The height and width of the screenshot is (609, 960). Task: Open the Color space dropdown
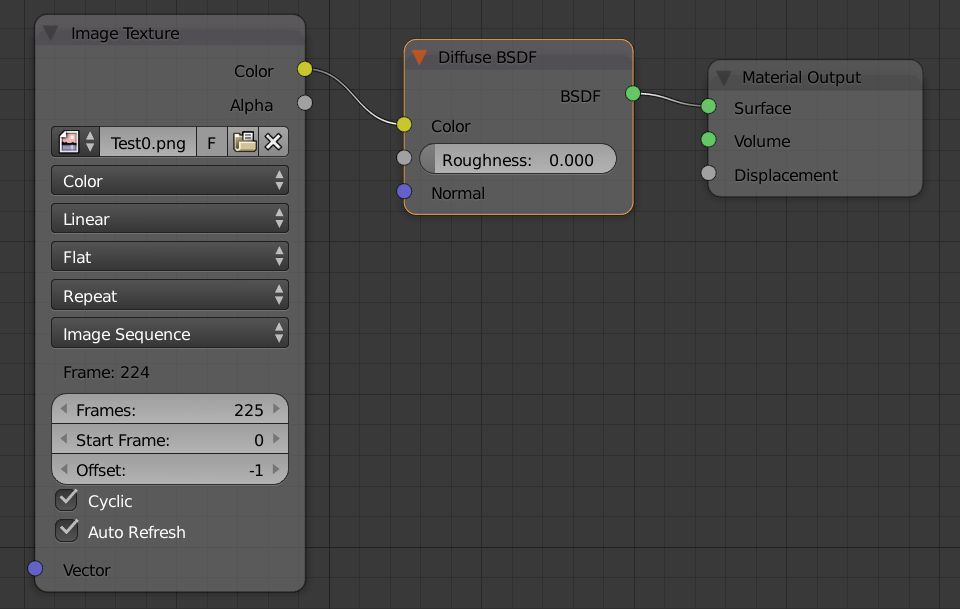pos(170,181)
